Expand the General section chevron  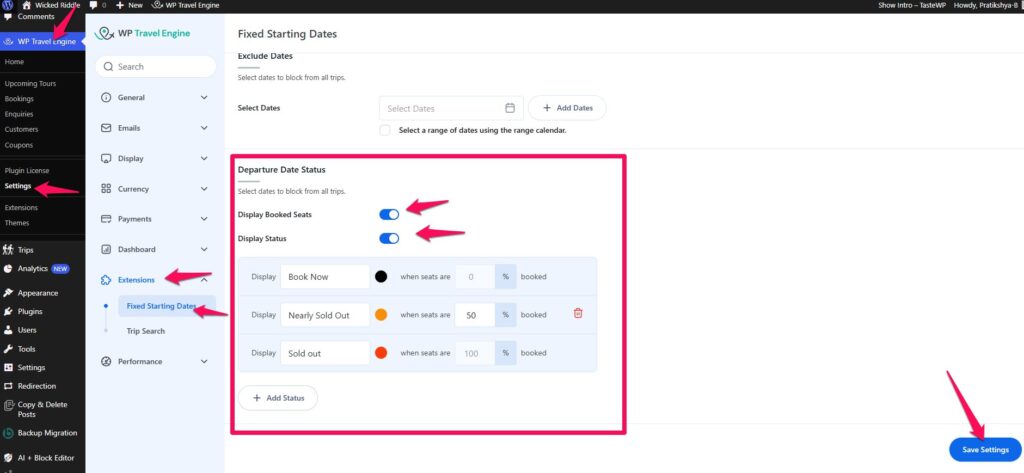(204, 97)
